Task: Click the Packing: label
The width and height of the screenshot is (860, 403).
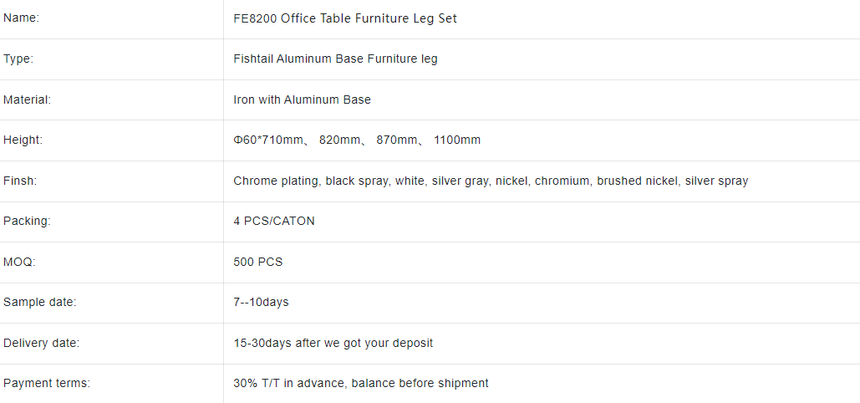Action: point(26,221)
